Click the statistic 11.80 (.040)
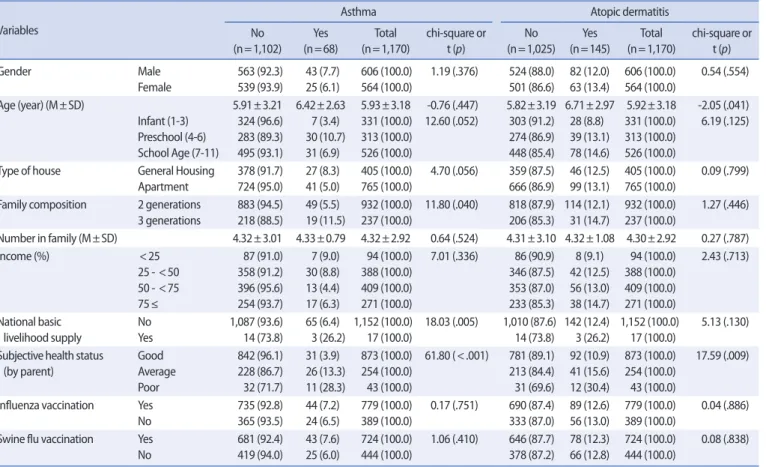 [451, 205]
